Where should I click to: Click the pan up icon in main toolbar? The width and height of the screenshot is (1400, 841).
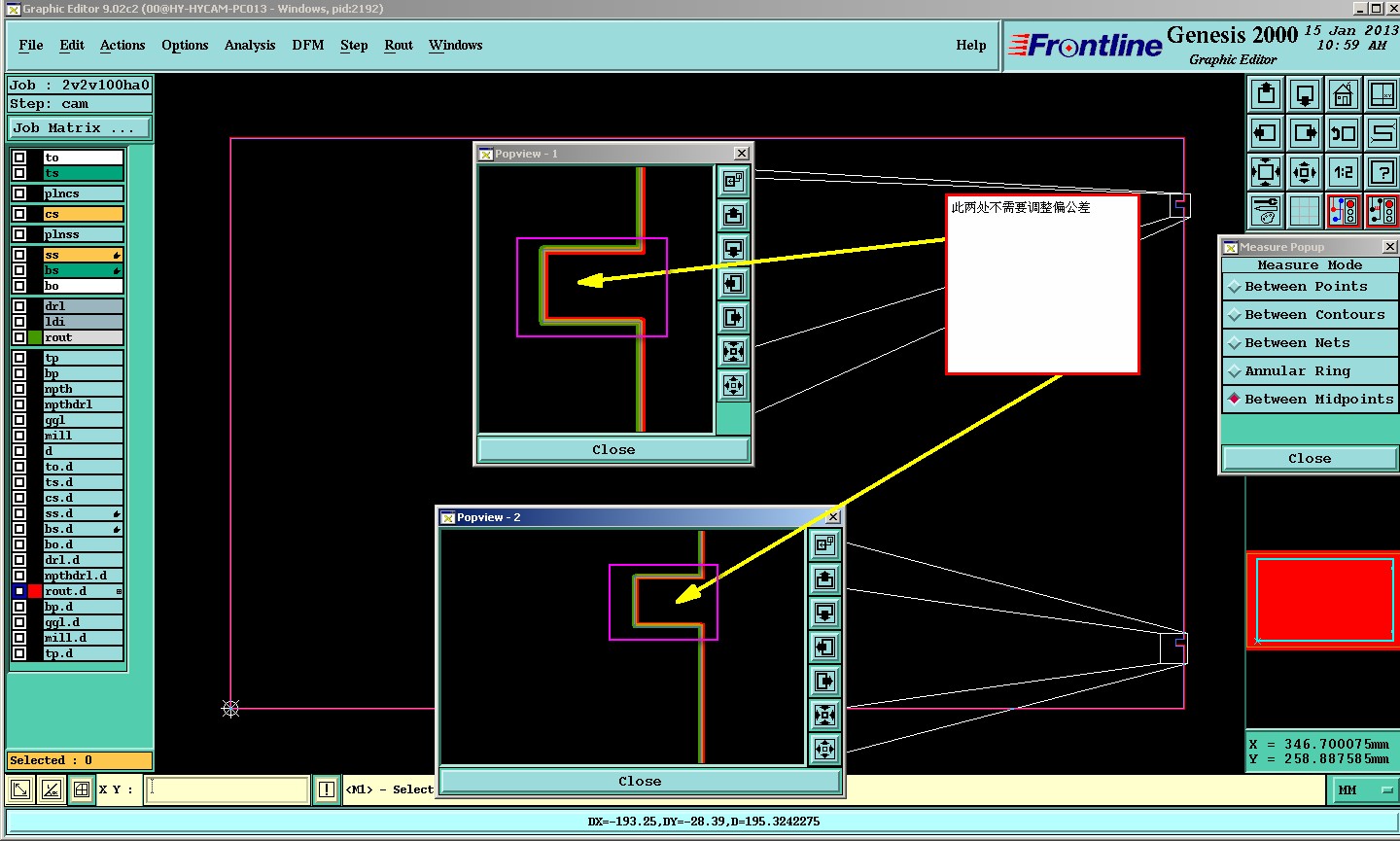coord(1266,94)
